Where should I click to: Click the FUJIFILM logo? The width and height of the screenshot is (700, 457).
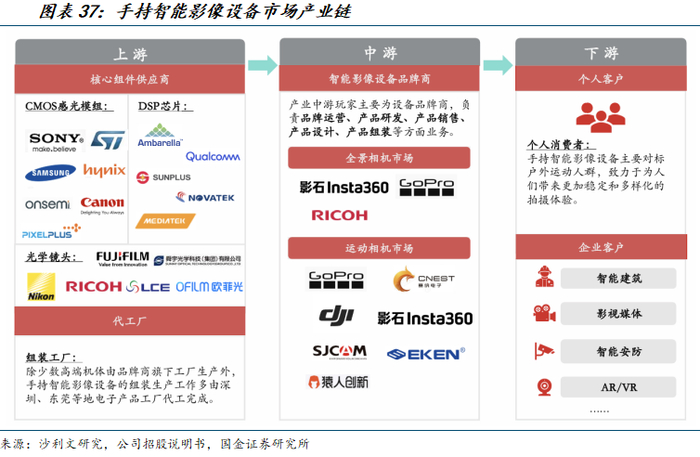[x=123, y=258]
